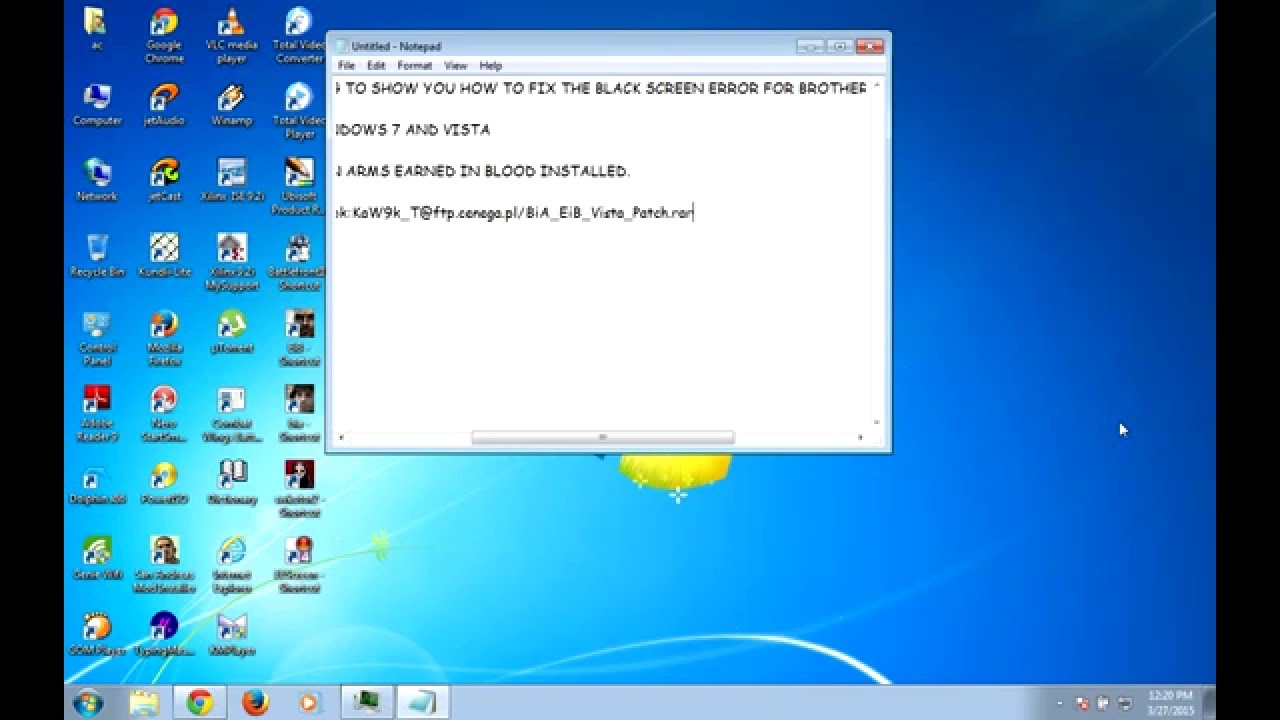
Task: Open Notepad Help menu
Action: (x=490, y=66)
